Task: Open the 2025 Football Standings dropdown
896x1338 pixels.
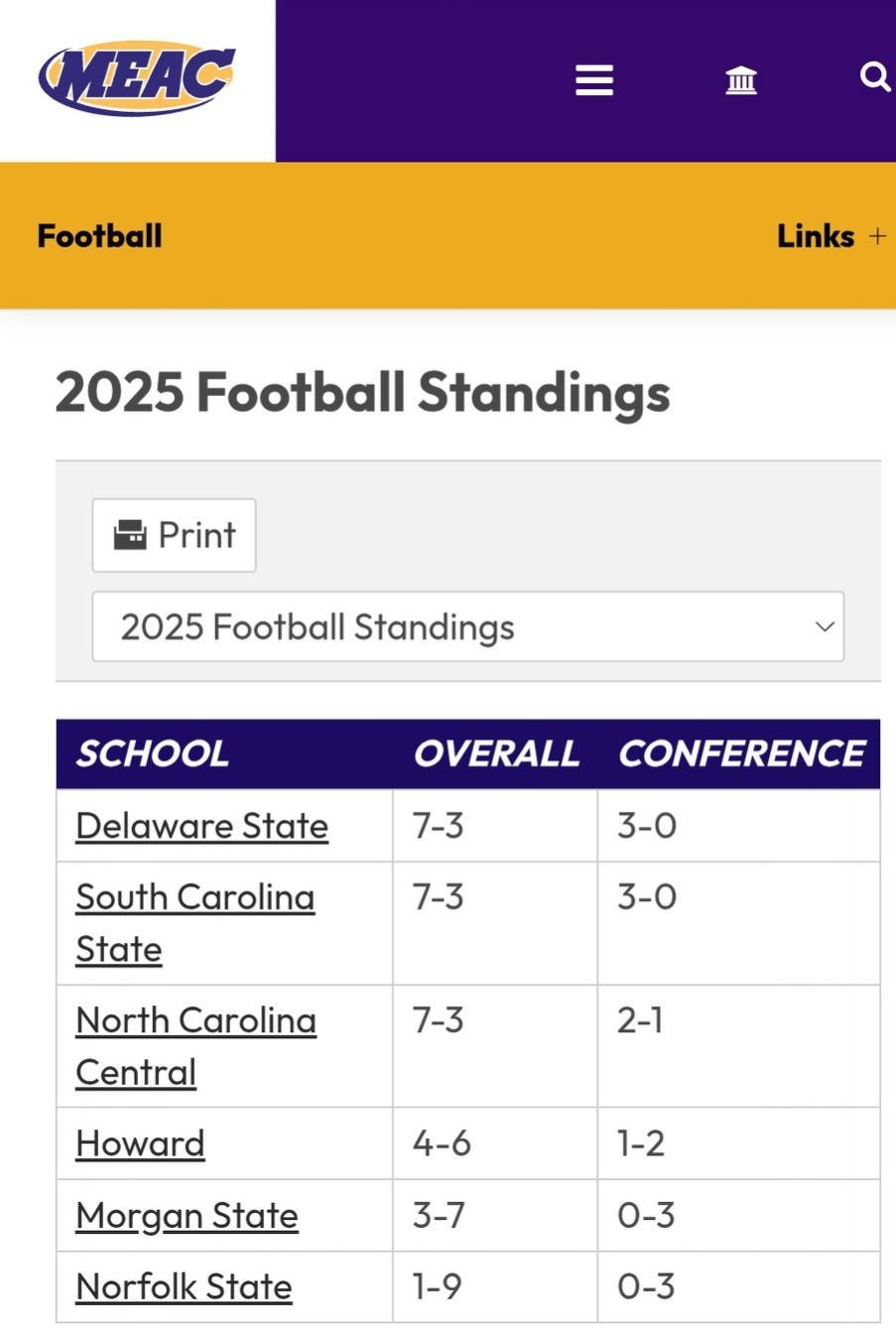Action: pyautogui.click(x=468, y=626)
